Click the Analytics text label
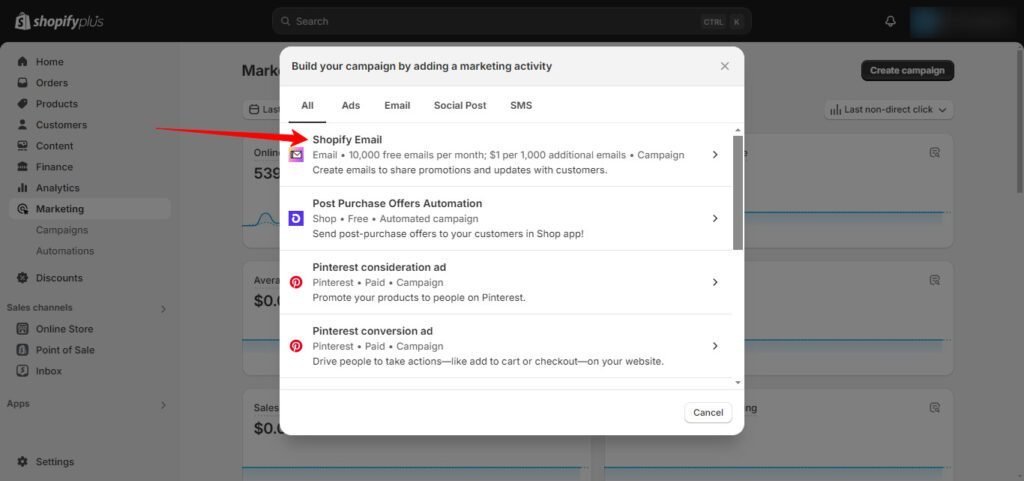 click(57, 188)
